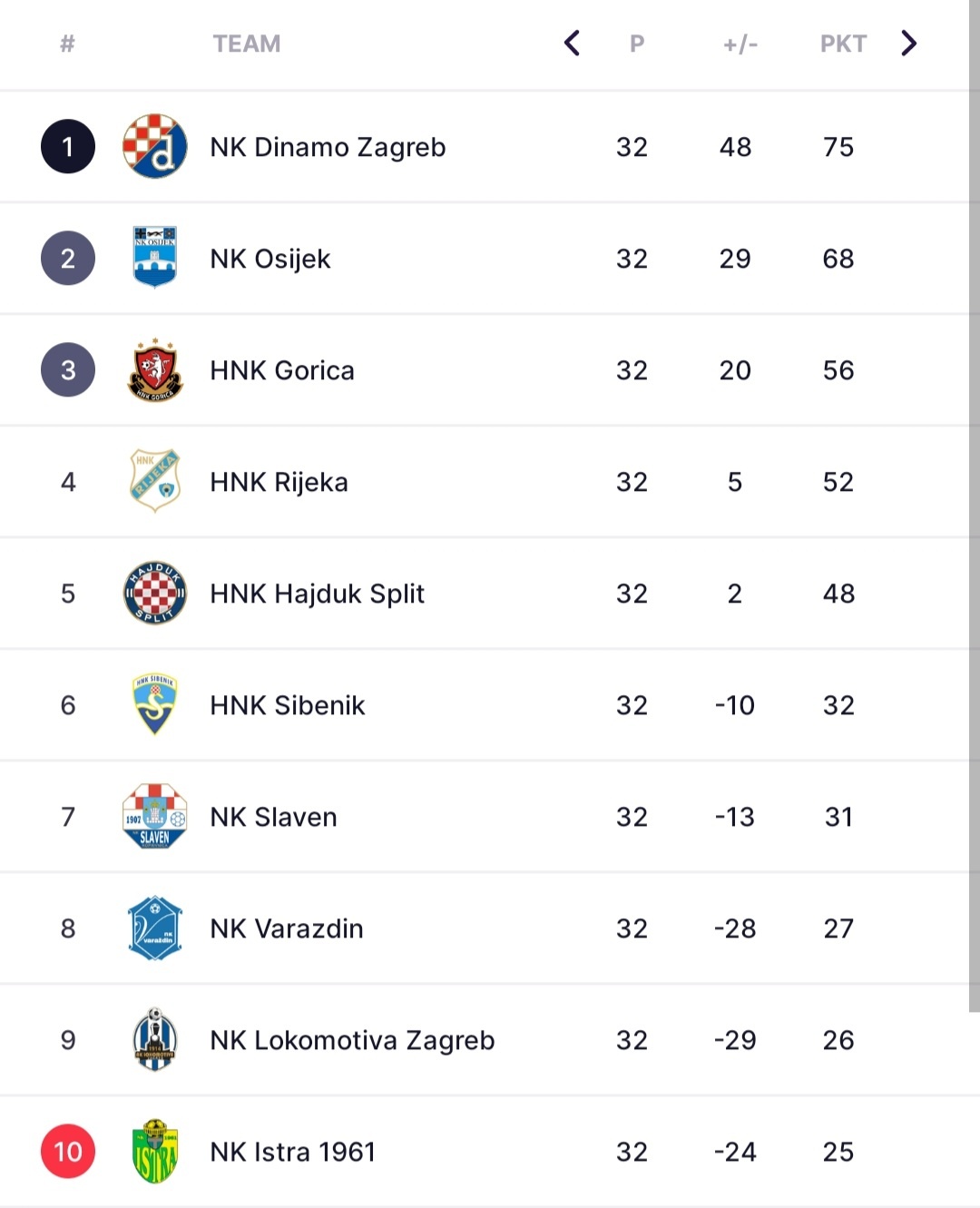Open the HNK Sibenik shield logo

point(155,704)
